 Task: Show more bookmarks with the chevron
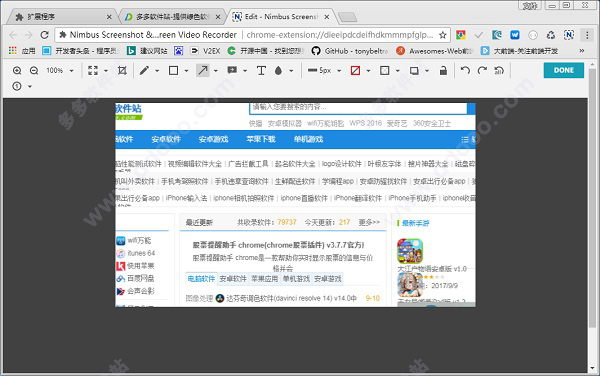pos(582,50)
